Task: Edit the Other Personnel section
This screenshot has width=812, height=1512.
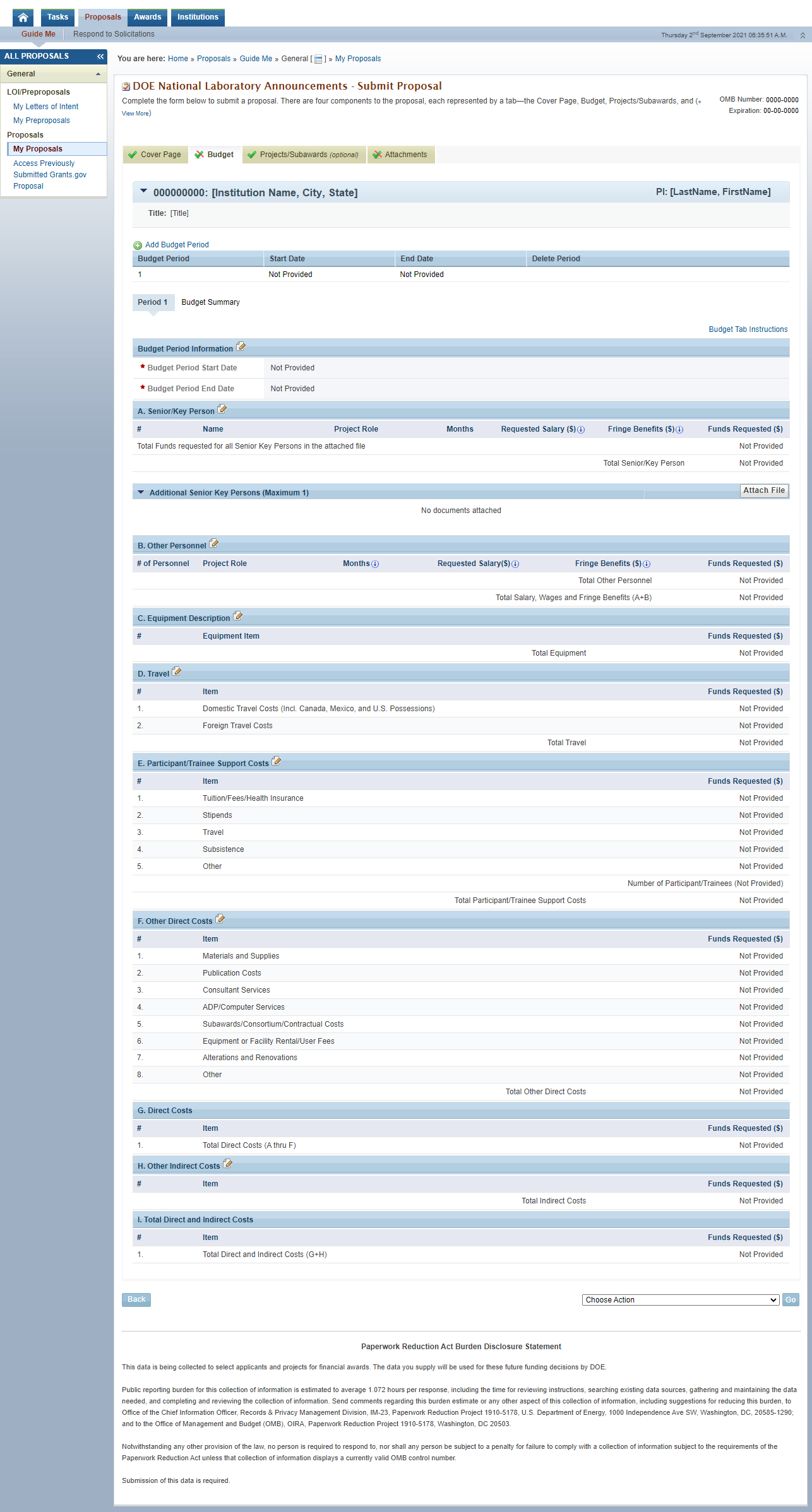Action: pos(214,544)
